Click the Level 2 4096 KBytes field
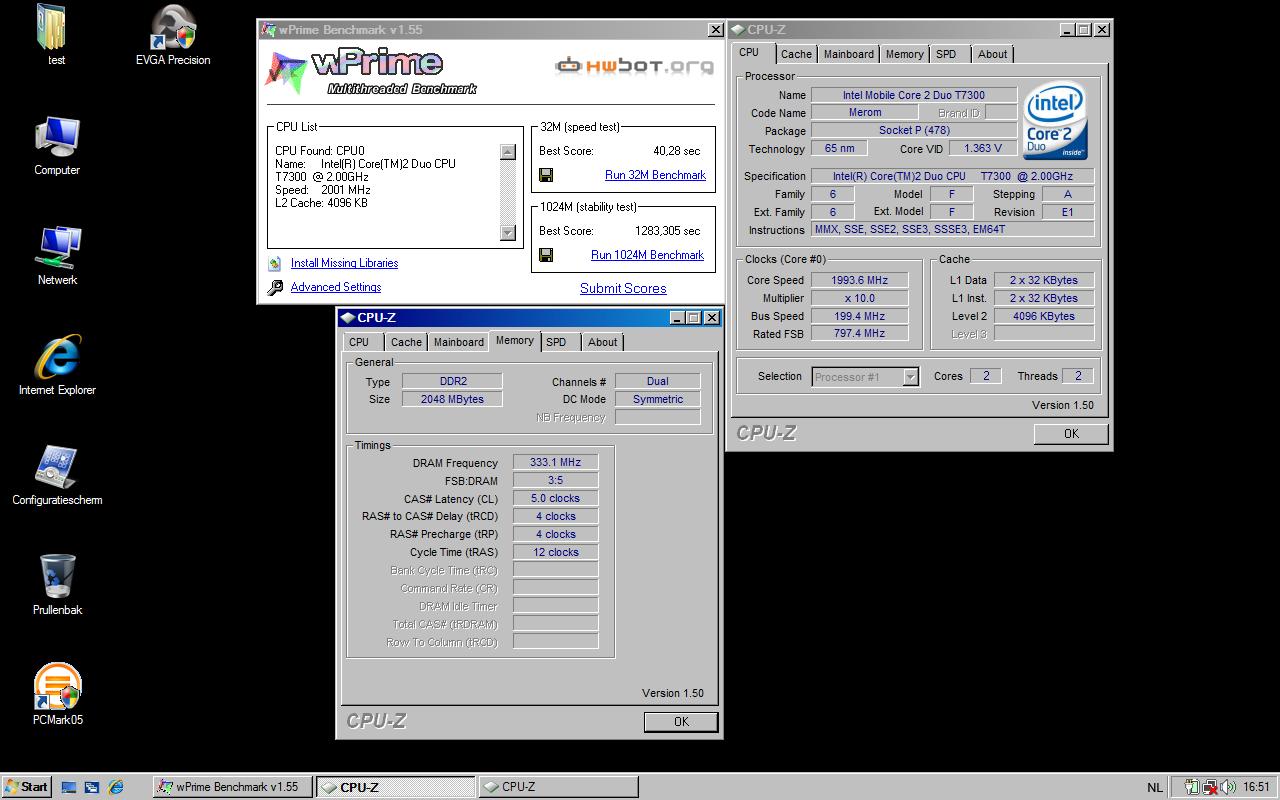1280x800 pixels. point(1043,316)
